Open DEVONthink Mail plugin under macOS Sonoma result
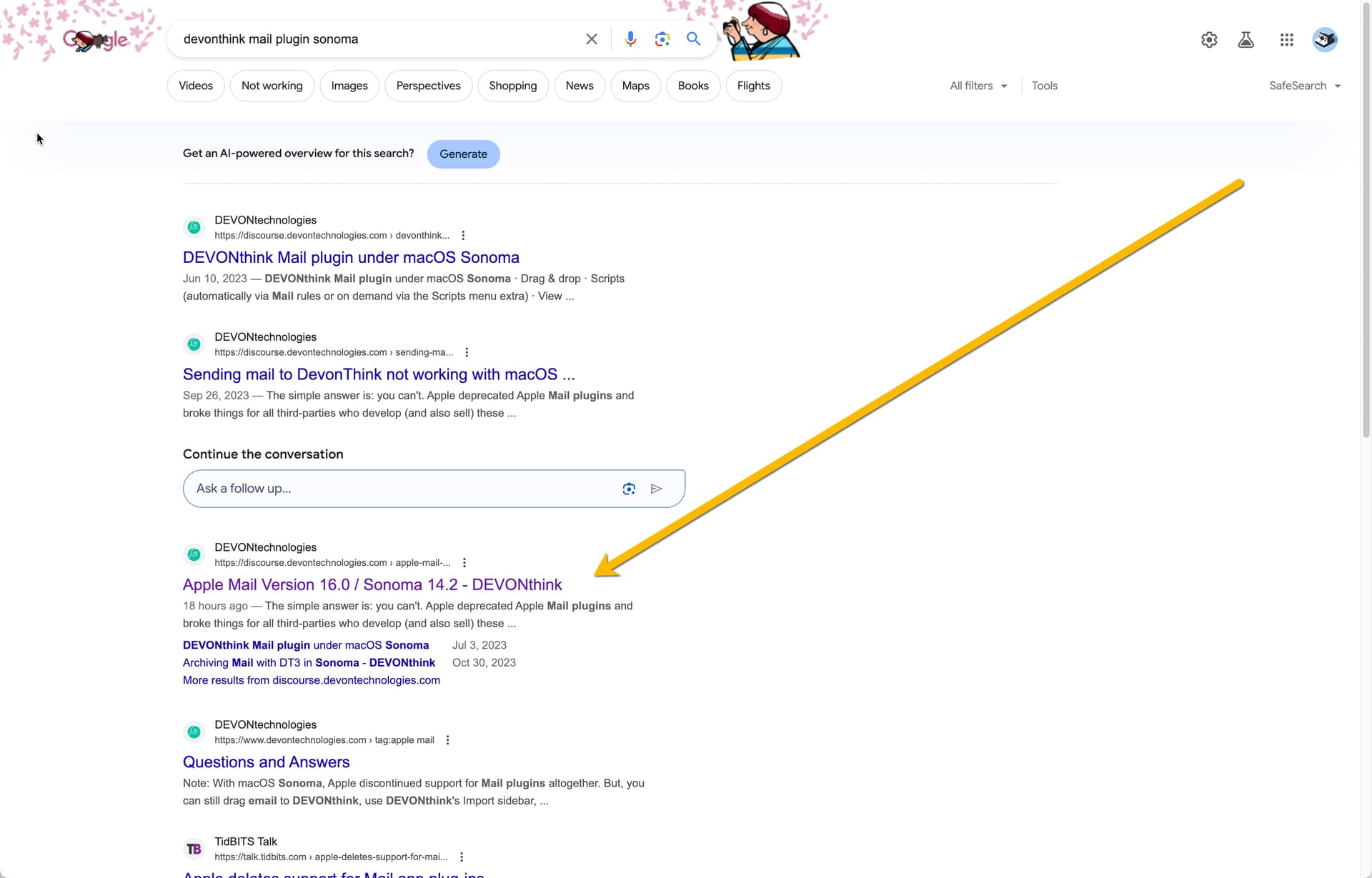Screen dimensions: 1372x878 (351, 257)
